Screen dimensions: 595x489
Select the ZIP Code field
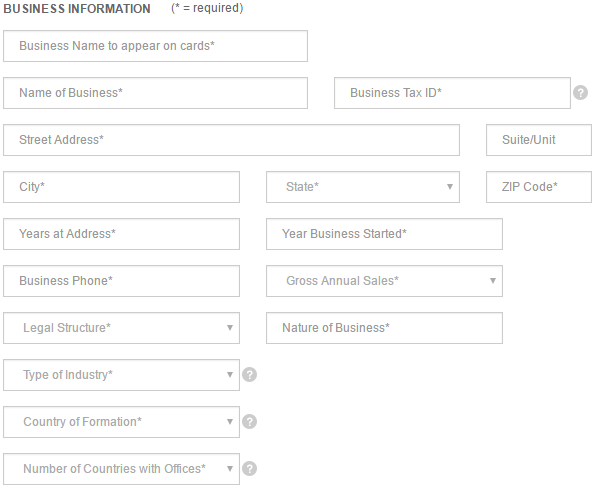539,187
